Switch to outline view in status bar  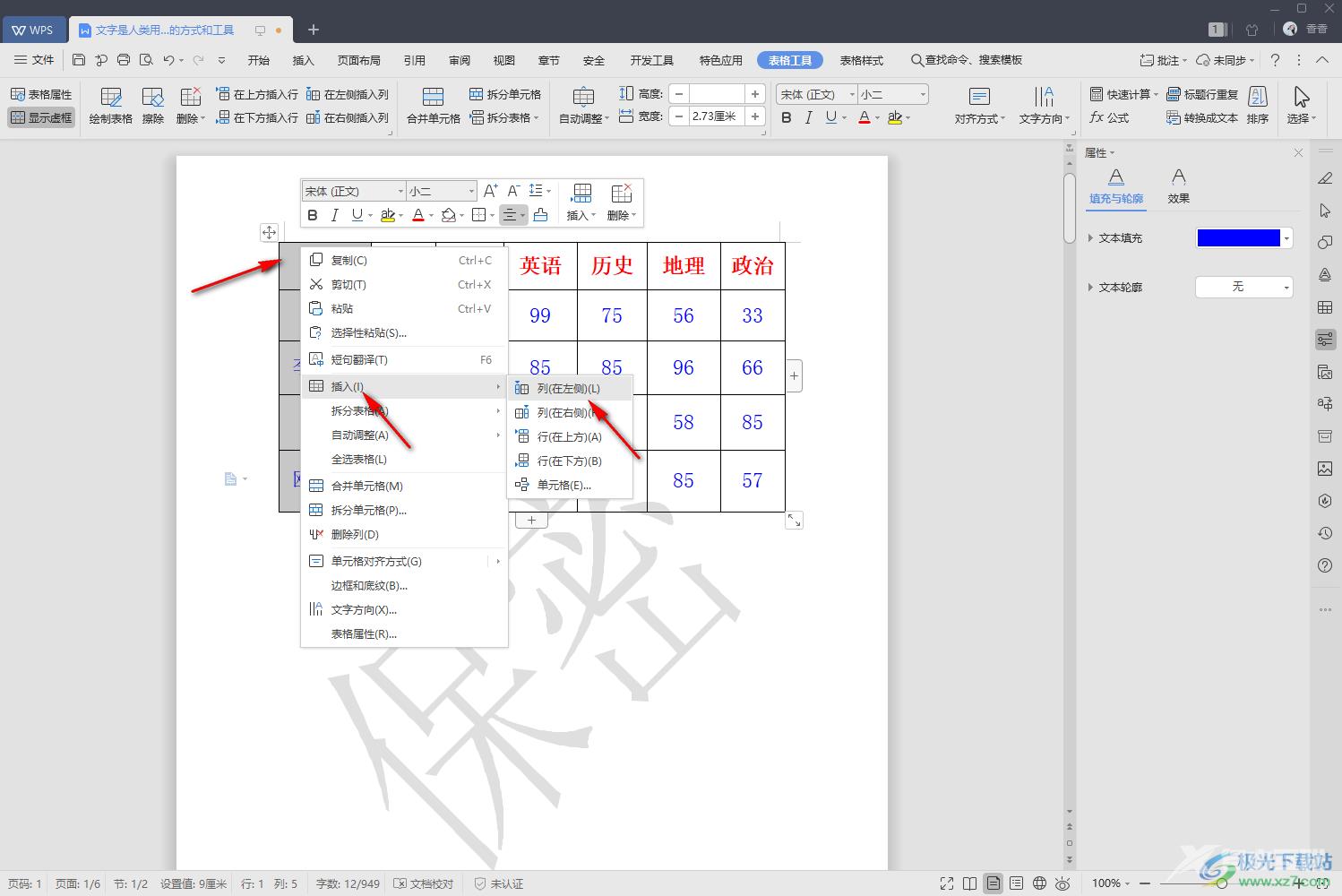pyautogui.click(x=1016, y=883)
